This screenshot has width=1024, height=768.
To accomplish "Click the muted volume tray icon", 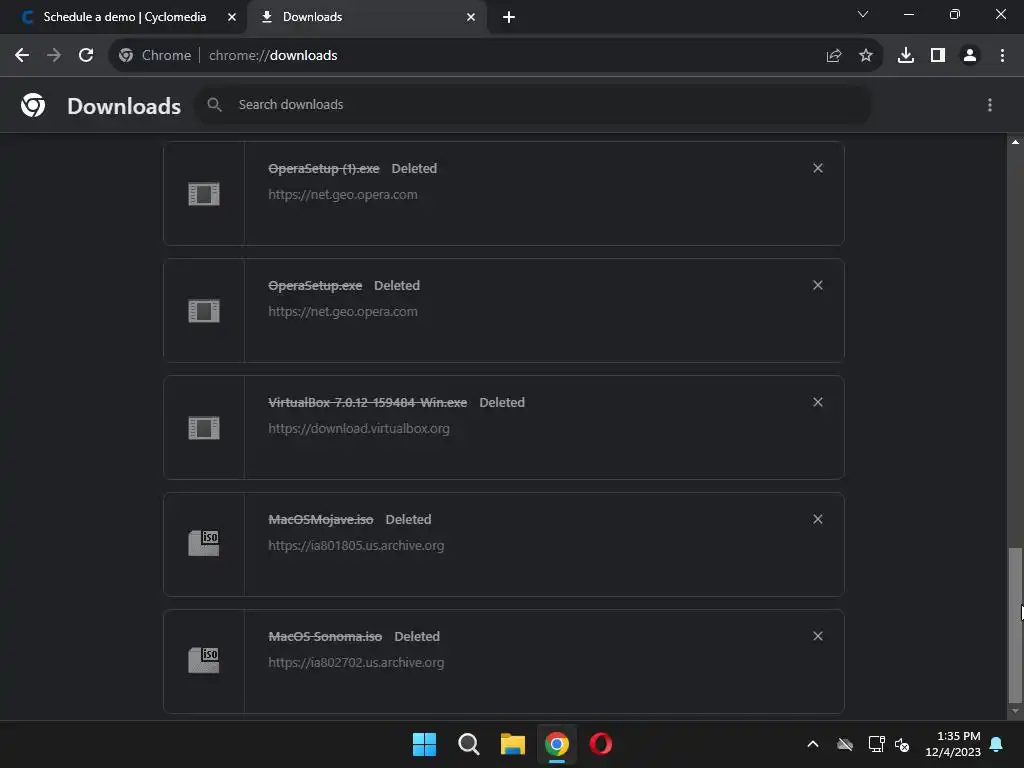I will (x=903, y=744).
